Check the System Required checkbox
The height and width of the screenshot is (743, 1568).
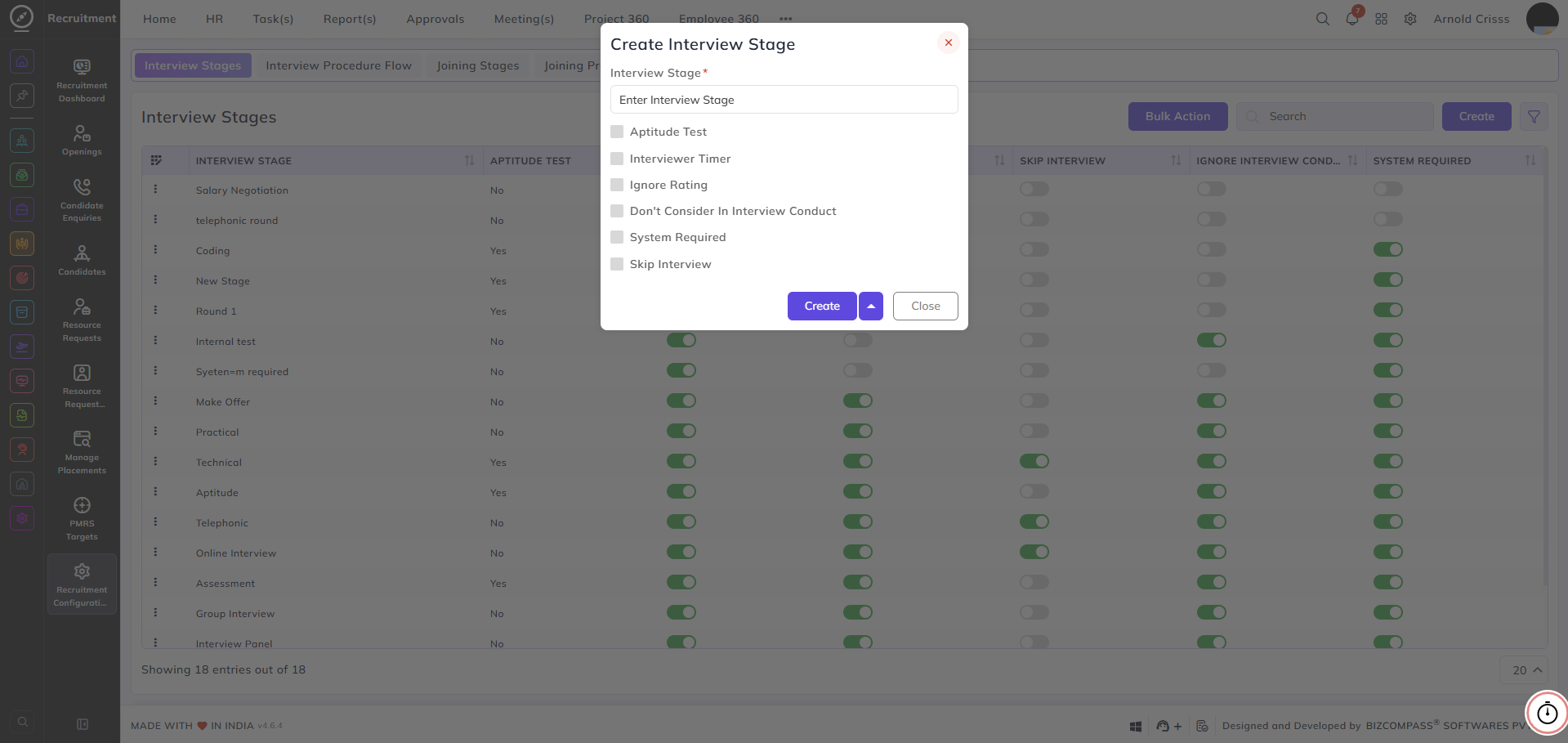tap(617, 237)
